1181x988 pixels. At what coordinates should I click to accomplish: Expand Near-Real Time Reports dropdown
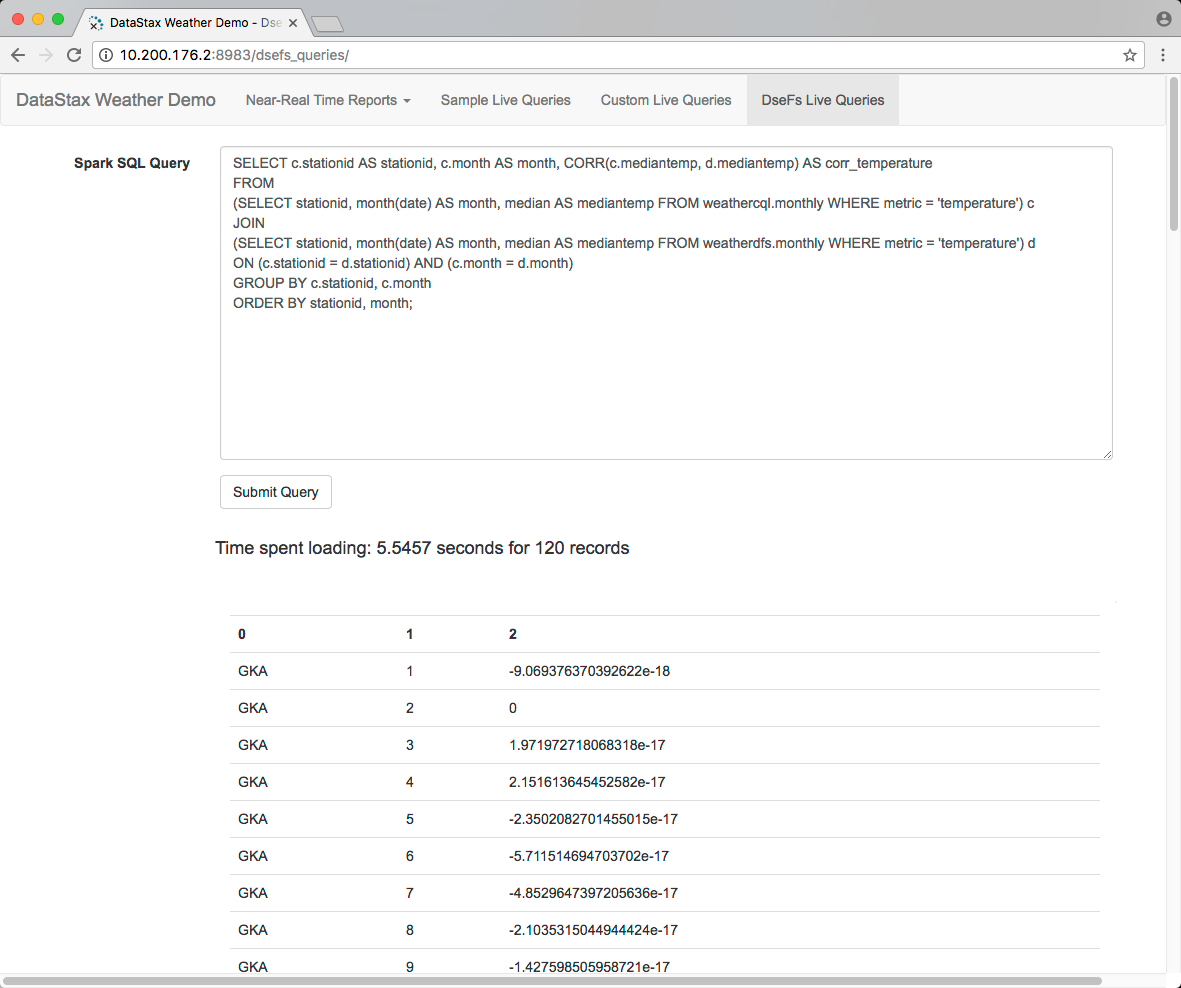pyautogui.click(x=328, y=100)
